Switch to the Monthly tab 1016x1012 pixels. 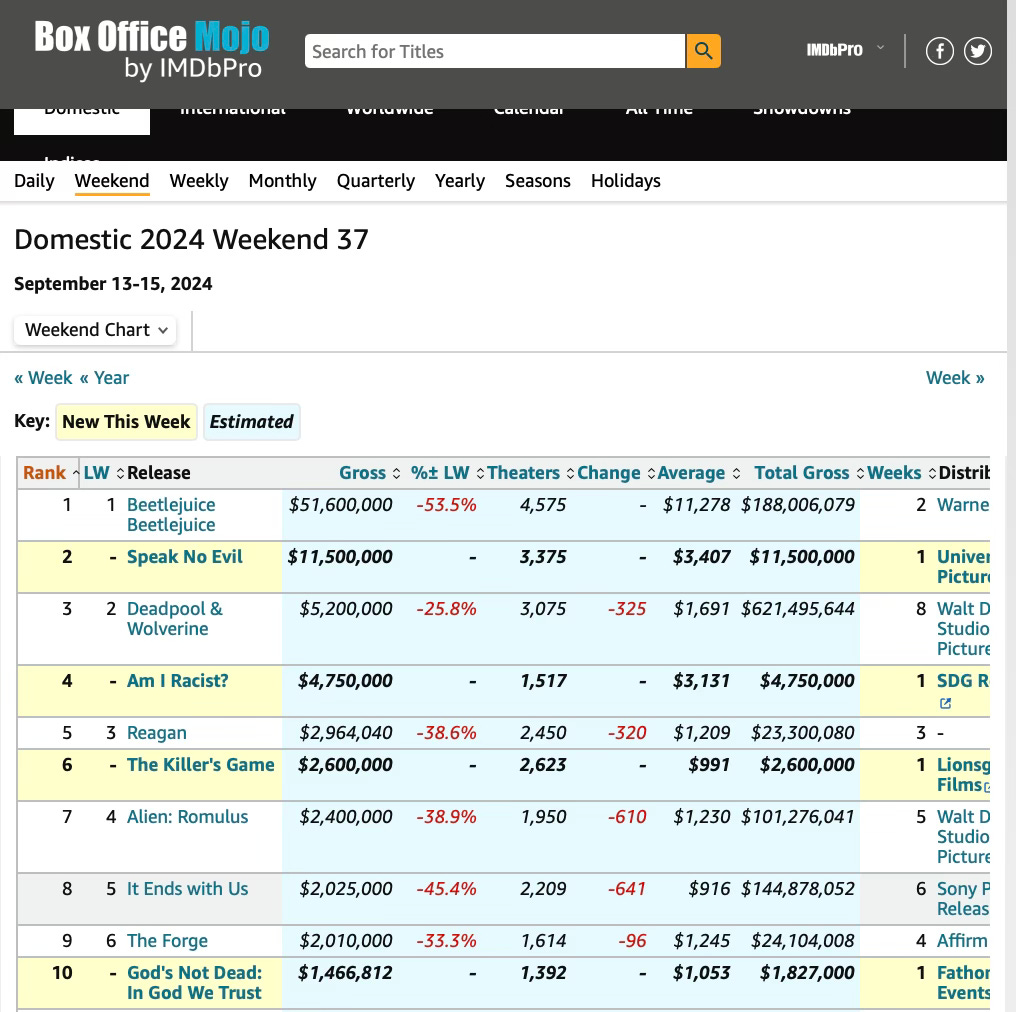tap(283, 181)
